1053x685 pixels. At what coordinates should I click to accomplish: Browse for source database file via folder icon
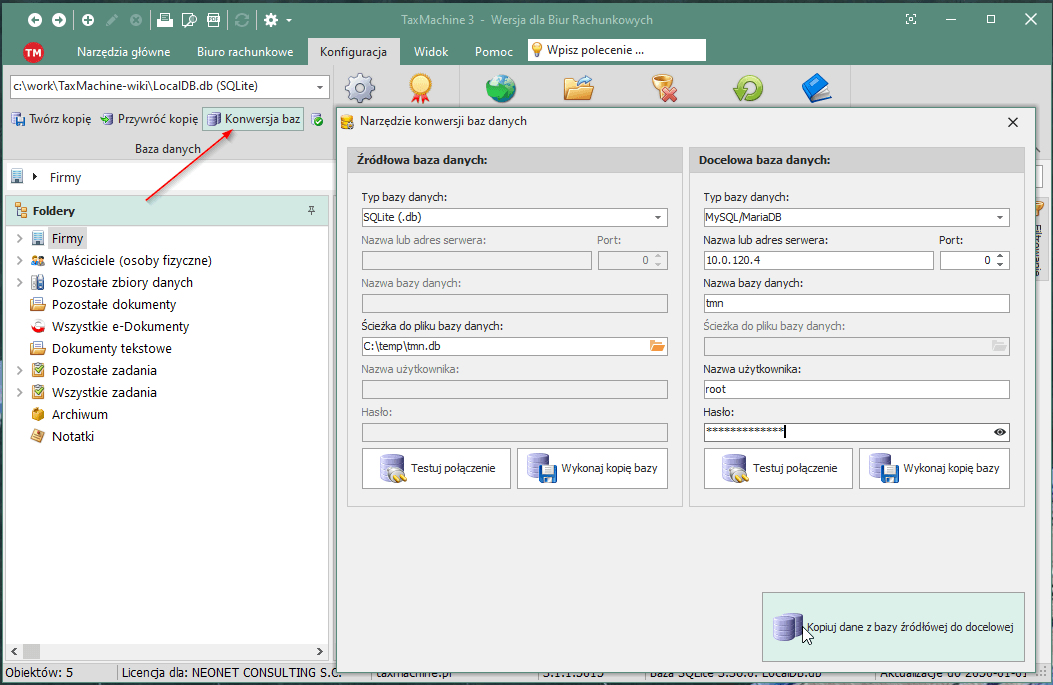coord(657,347)
